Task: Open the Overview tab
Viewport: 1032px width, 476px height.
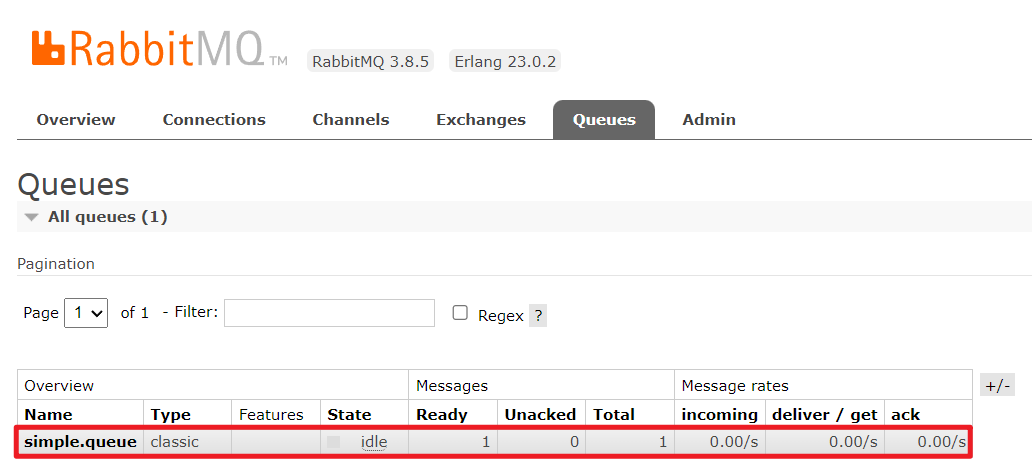Action: [76, 120]
